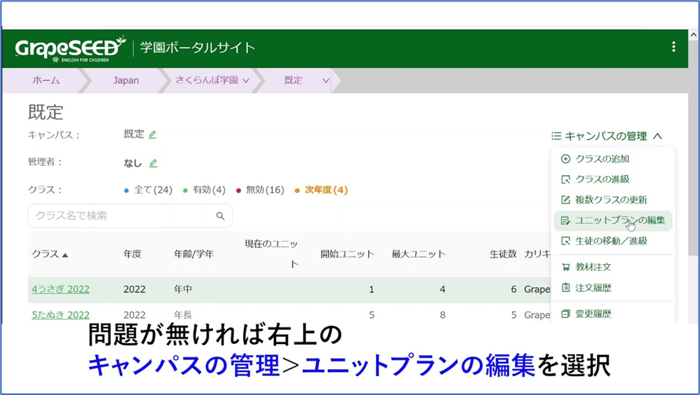The height and width of the screenshot is (395, 700).
Task: Click the 生徒数 column header
Action: pos(503,254)
